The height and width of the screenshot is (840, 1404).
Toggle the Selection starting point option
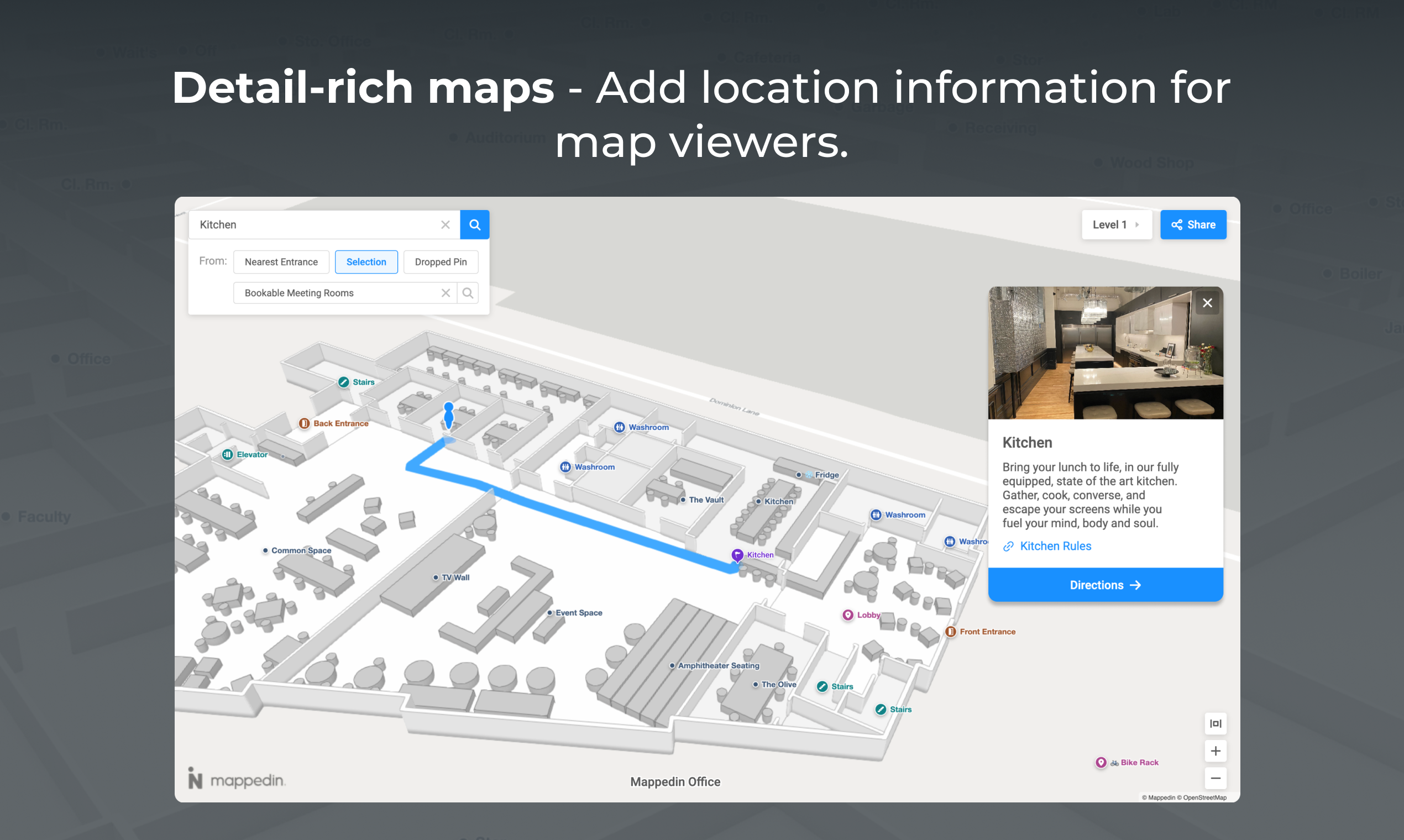click(x=366, y=262)
